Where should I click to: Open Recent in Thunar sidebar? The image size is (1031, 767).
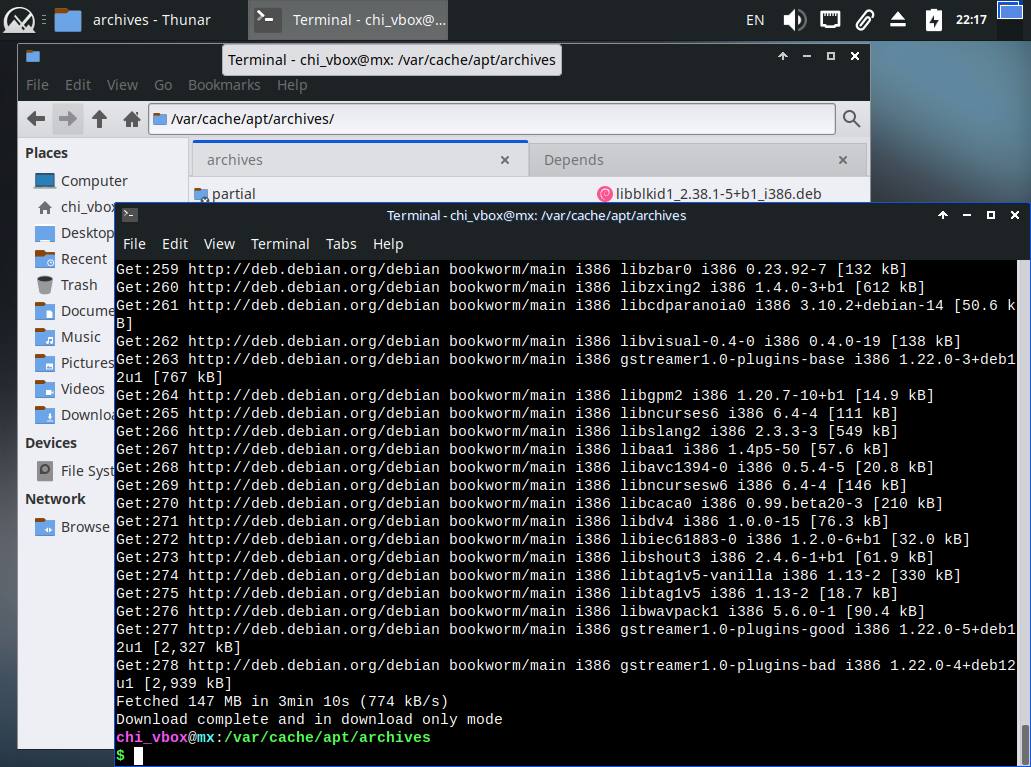click(x=71, y=259)
